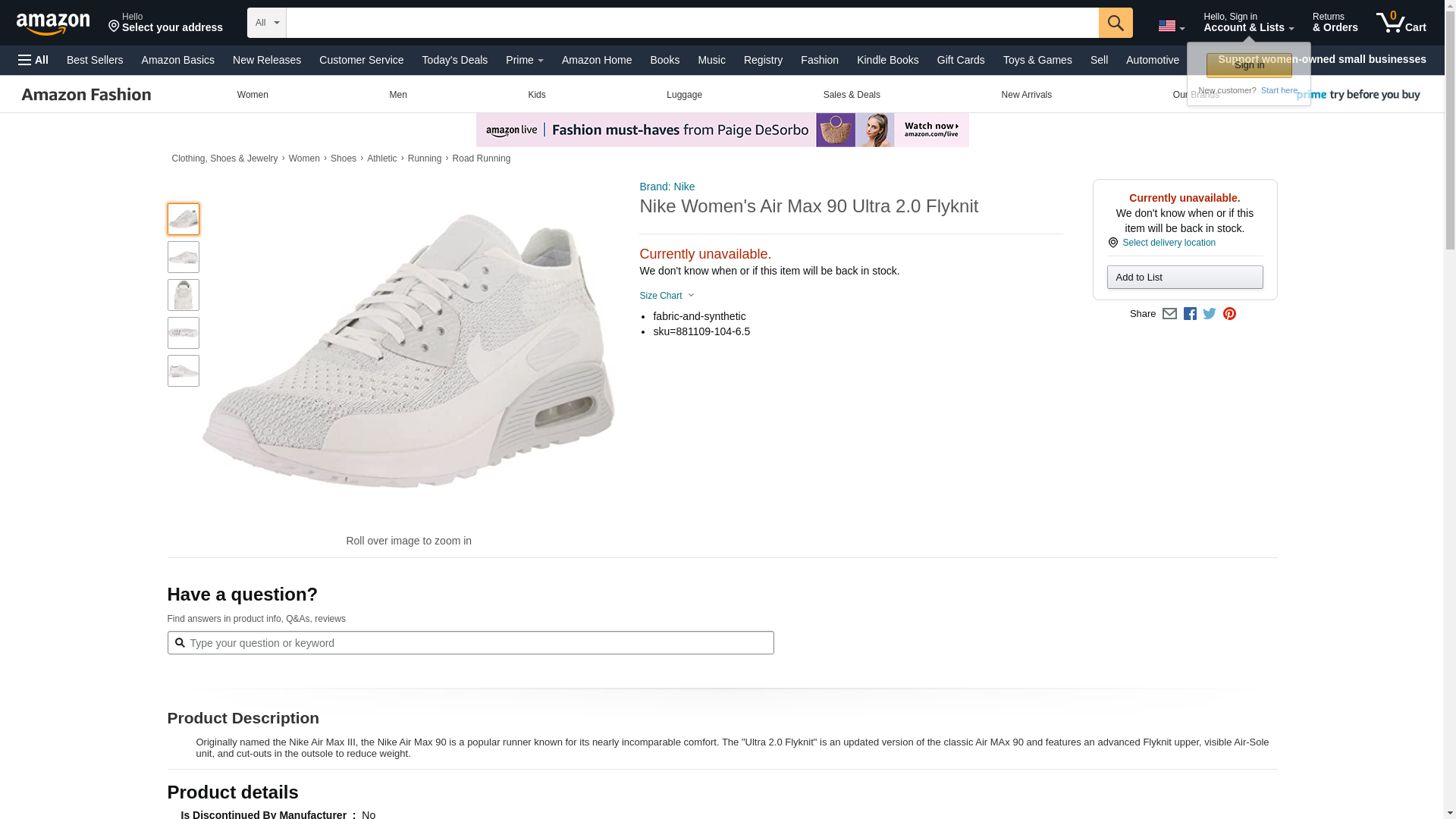Share product via email icon

1169,314
